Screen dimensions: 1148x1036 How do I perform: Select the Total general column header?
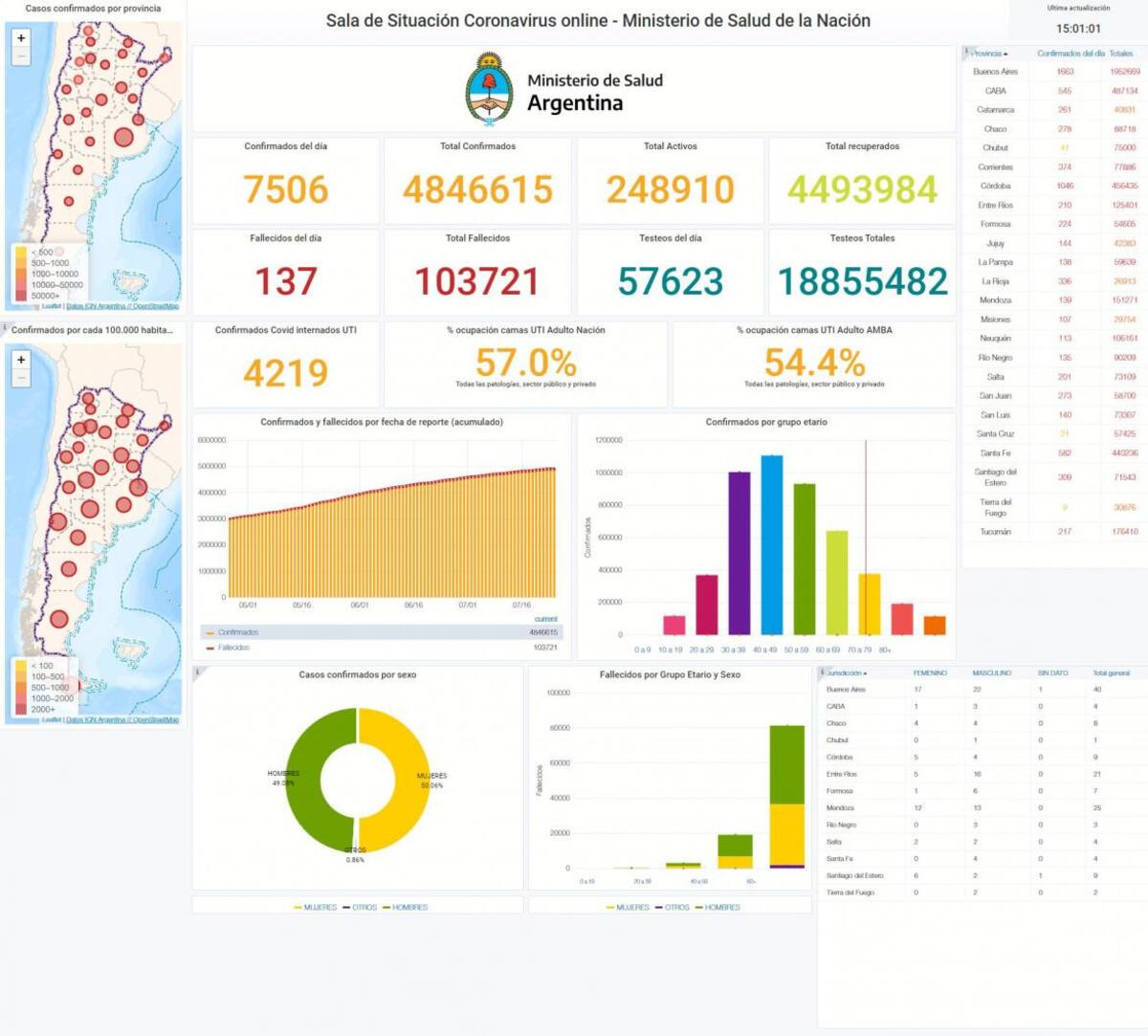click(1111, 673)
